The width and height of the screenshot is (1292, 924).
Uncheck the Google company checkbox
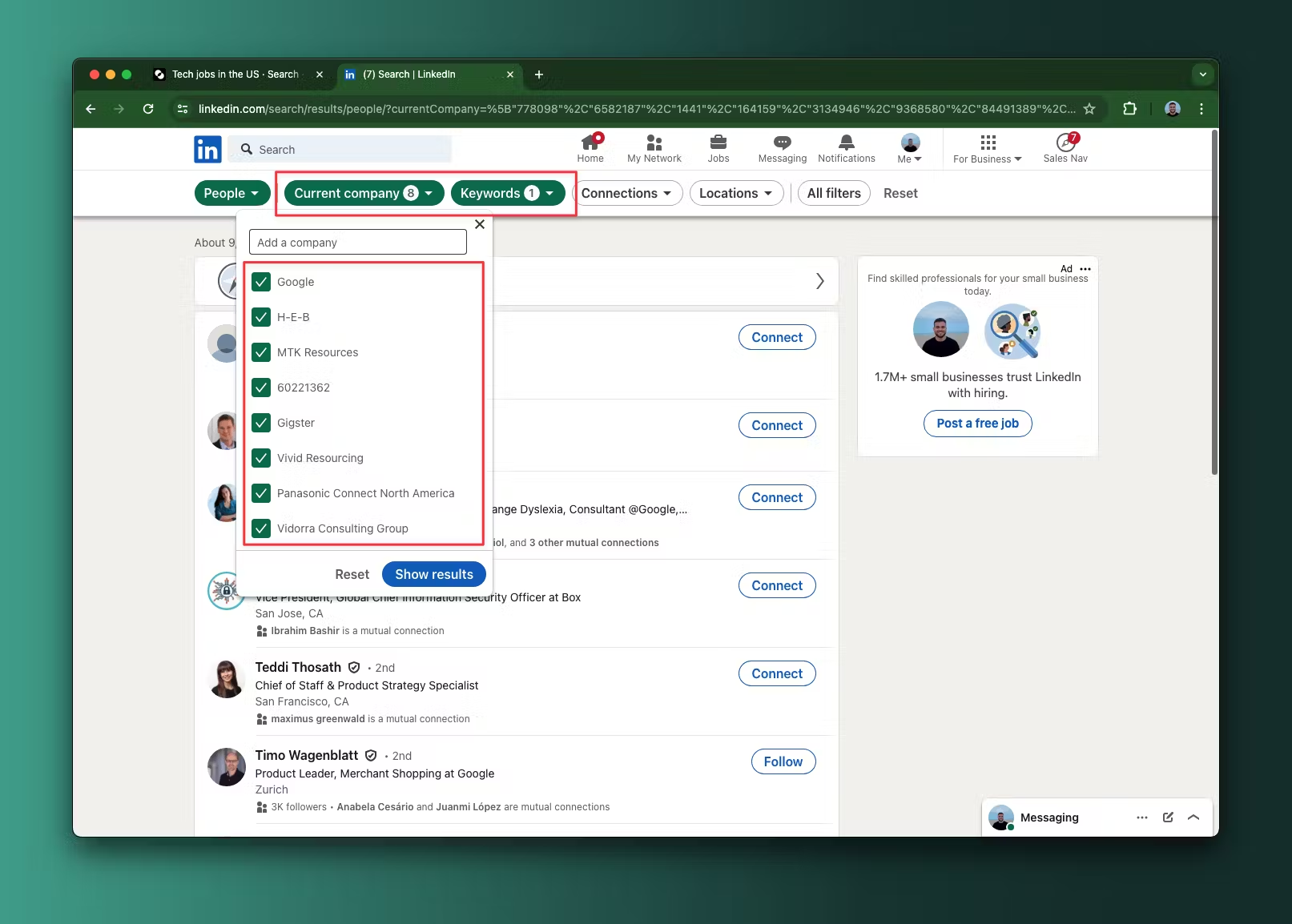point(261,282)
